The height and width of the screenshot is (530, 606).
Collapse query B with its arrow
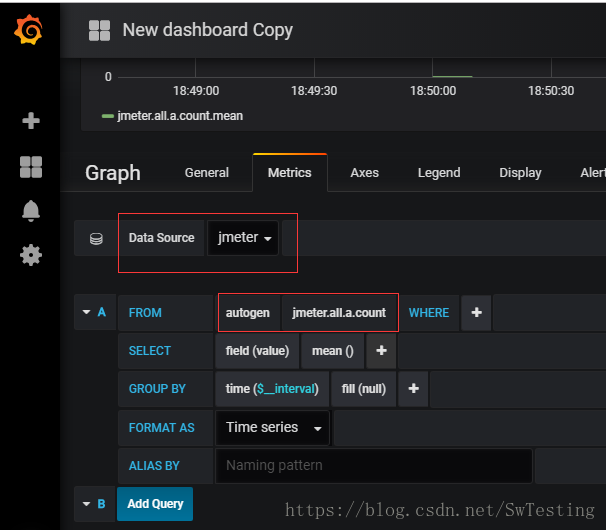(x=87, y=504)
